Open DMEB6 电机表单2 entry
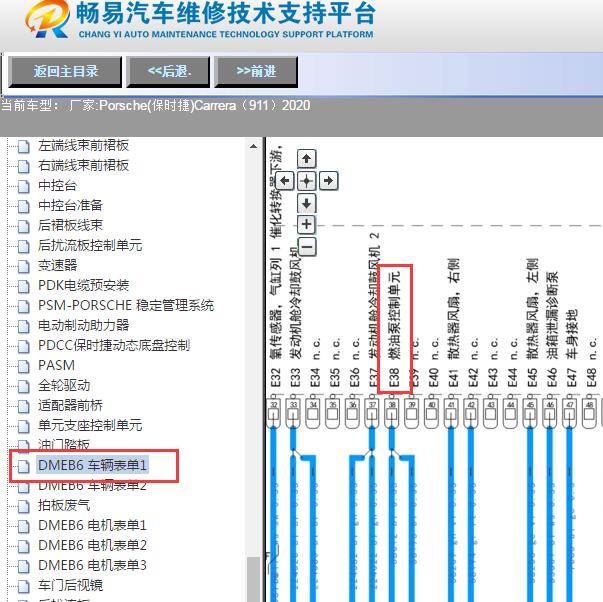603x602 pixels. tap(92, 545)
